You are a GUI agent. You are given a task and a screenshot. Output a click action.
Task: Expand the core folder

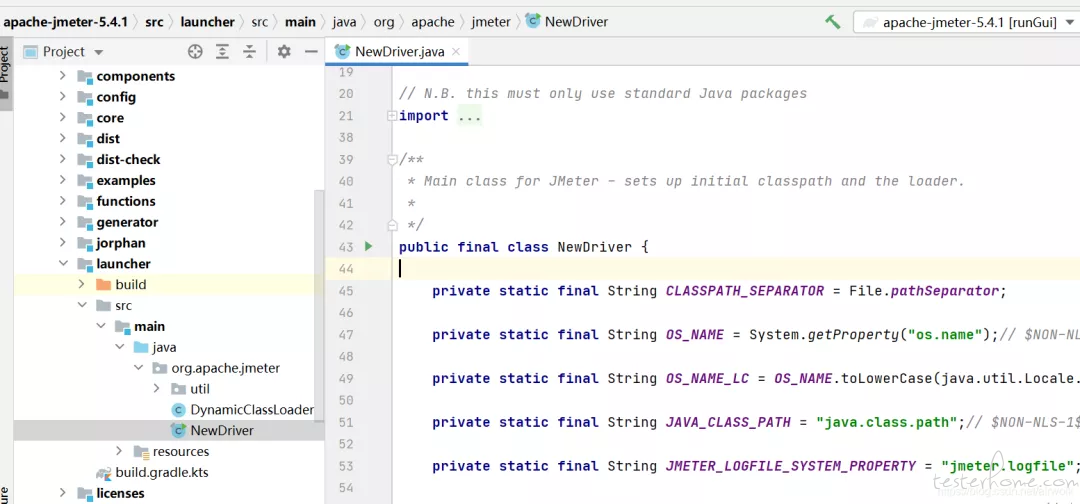(63, 118)
